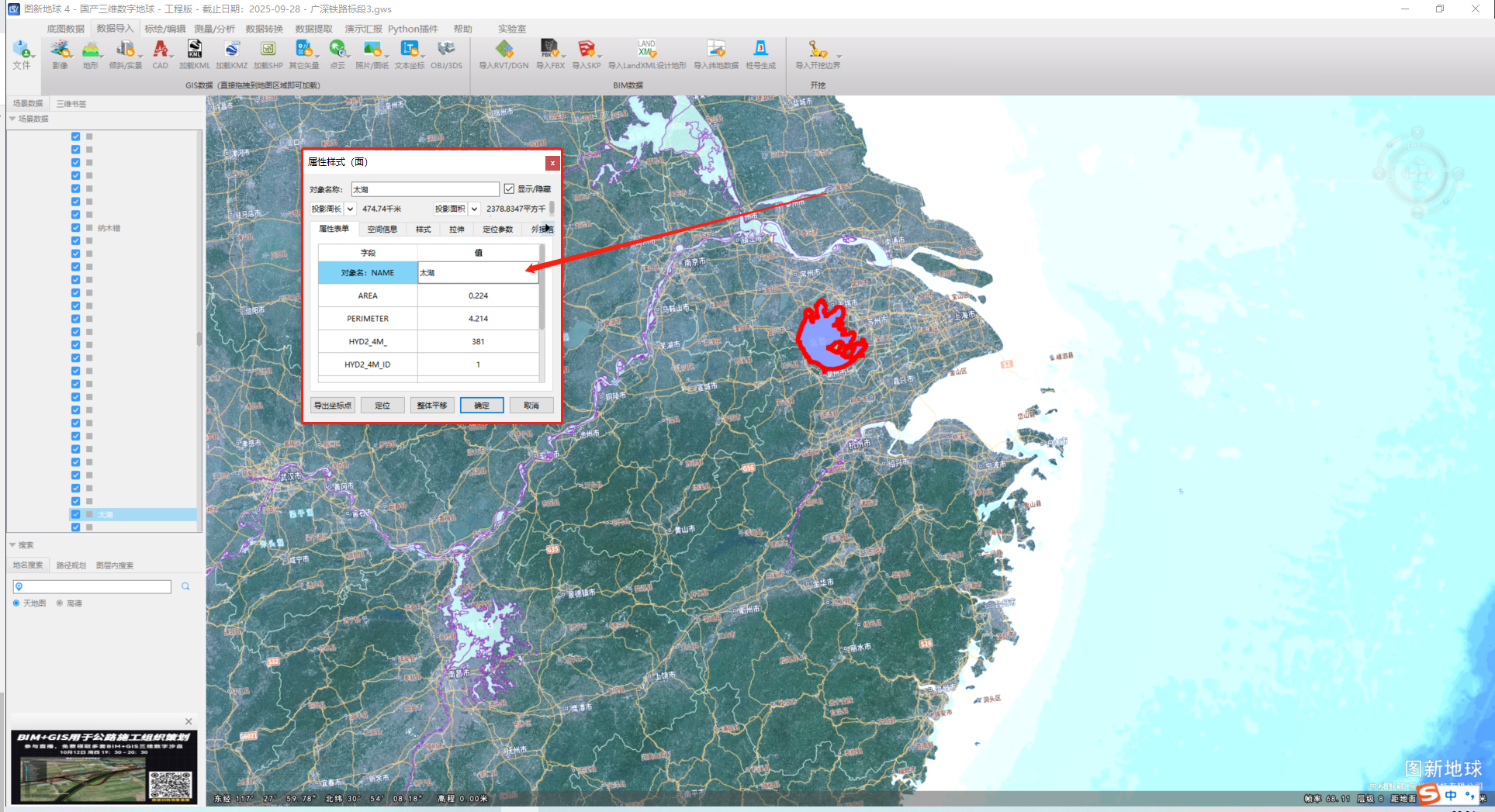
Task: Click the 对象名称 input field in the dialog
Action: 425,189
